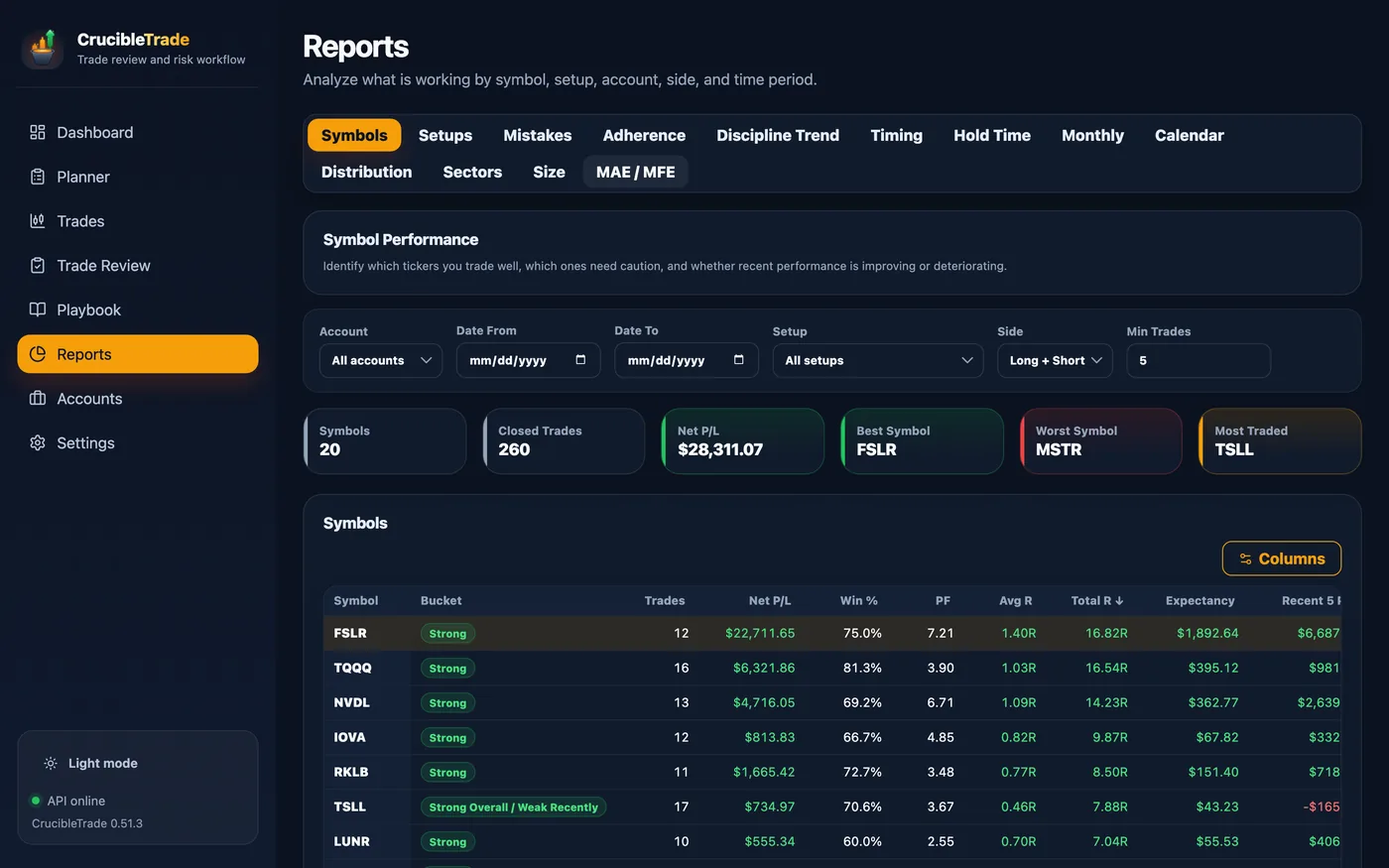This screenshot has height=868, width=1389.
Task: Click the Date From input field
Action: point(528,360)
